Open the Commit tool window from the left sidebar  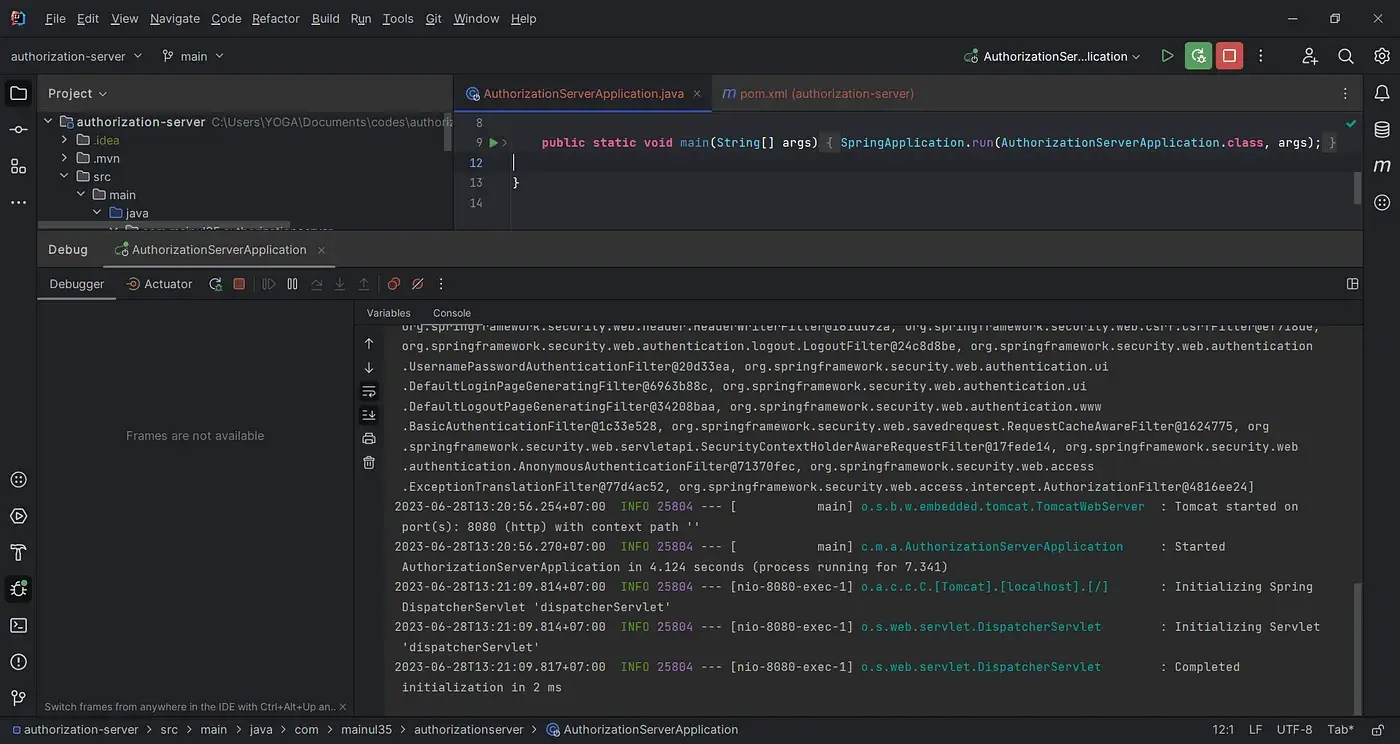pos(18,130)
